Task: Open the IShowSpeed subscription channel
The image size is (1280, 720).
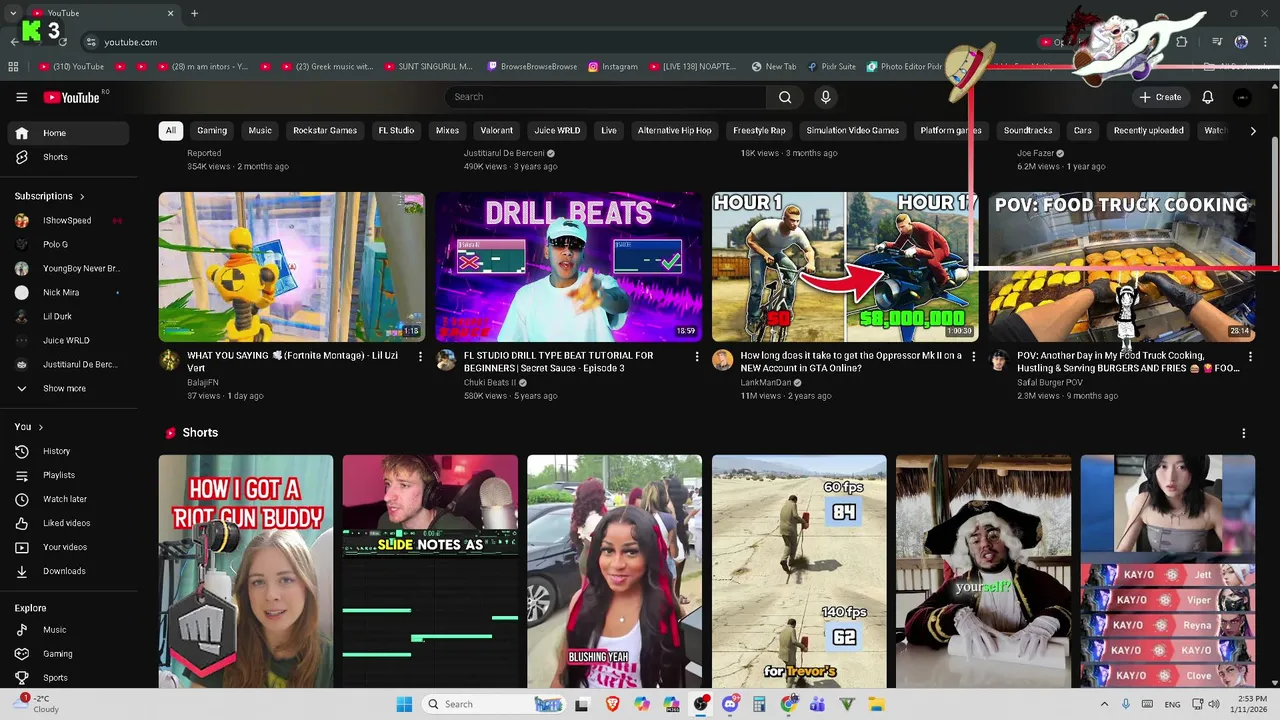Action: [x=66, y=220]
